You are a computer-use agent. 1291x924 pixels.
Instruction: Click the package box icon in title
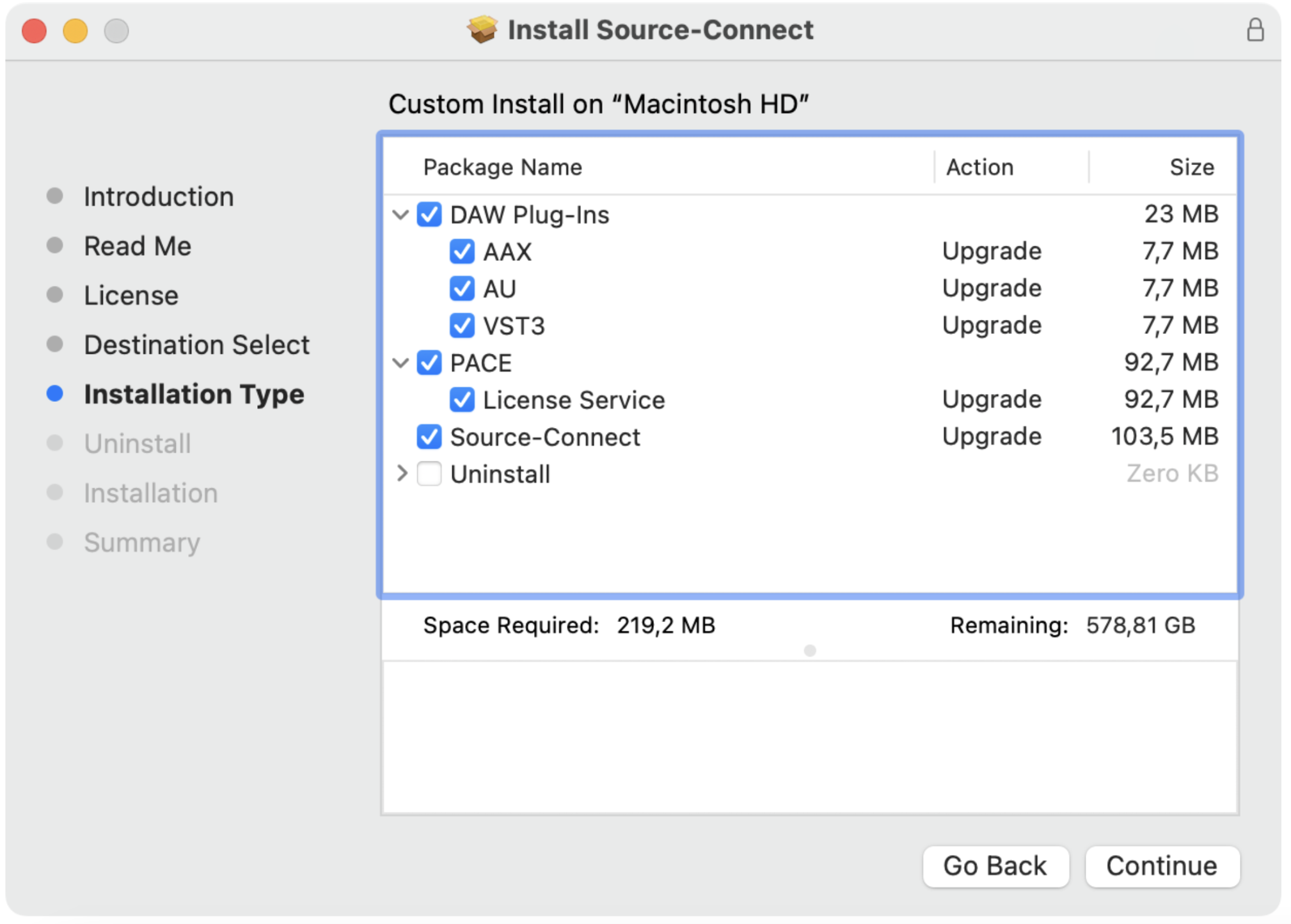tap(482, 29)
